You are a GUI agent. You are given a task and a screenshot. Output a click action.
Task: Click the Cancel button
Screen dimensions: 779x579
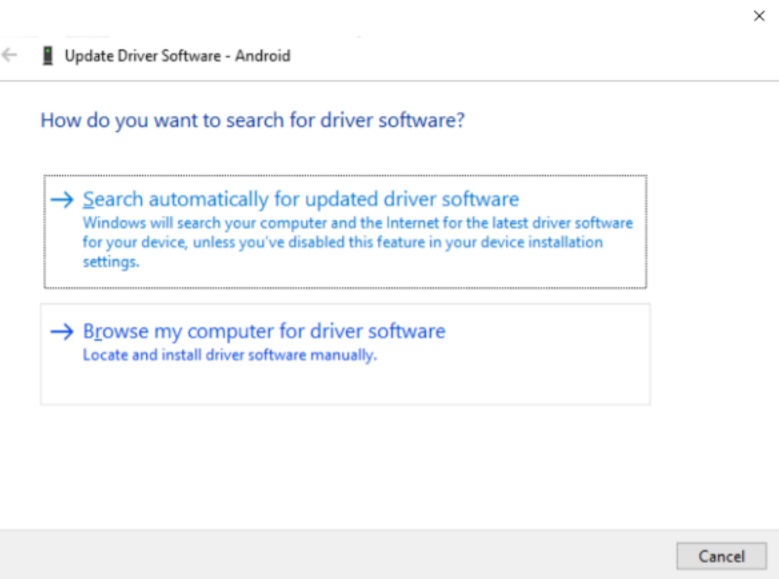click(x=721, y=556)
